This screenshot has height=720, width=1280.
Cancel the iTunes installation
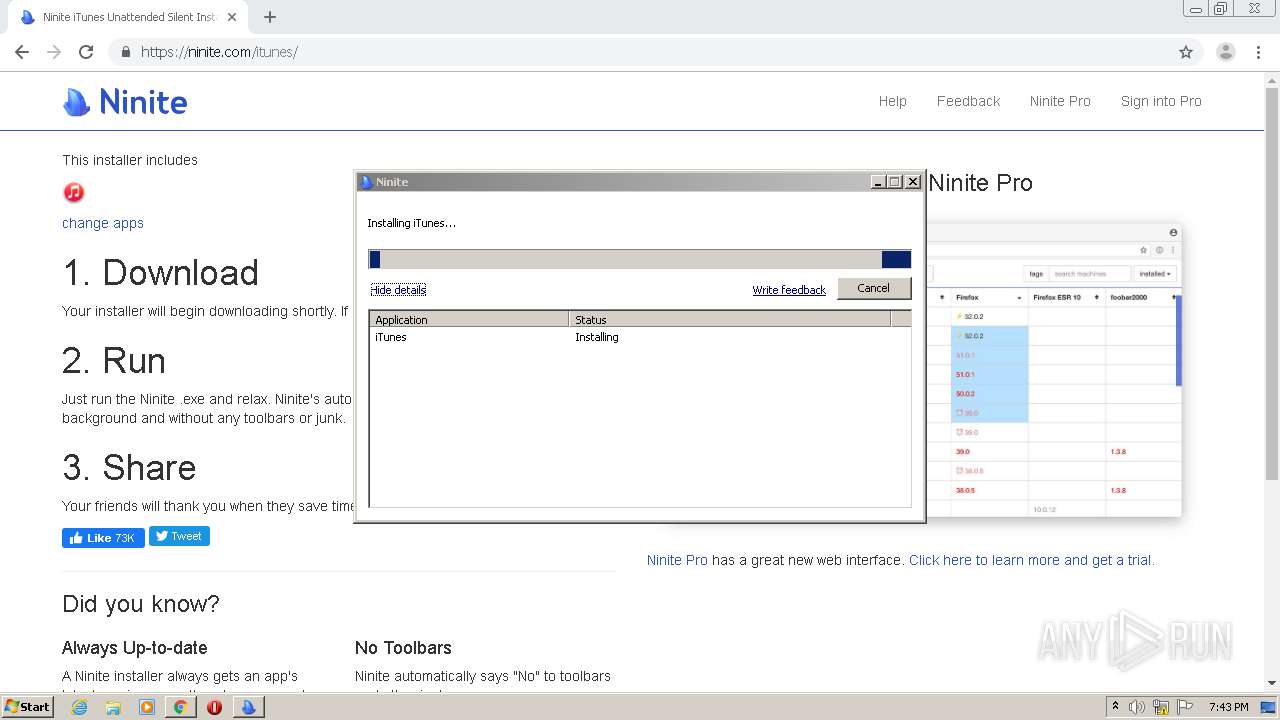click(x=873, y=288)
